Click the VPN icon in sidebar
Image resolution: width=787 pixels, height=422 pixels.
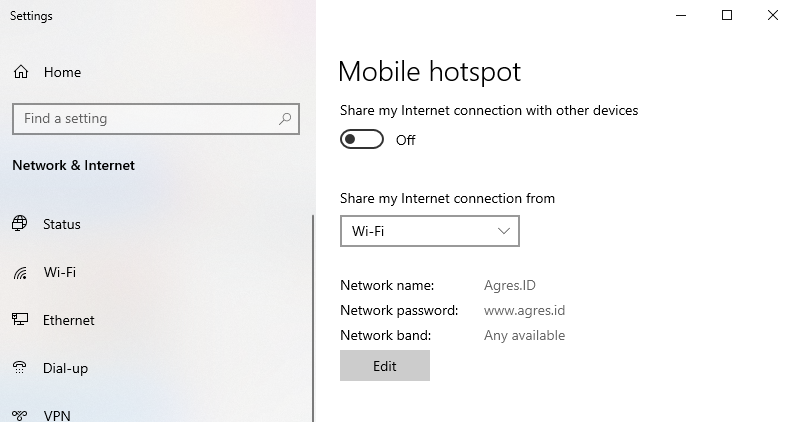pyautogui.click(x=20, y=415)
